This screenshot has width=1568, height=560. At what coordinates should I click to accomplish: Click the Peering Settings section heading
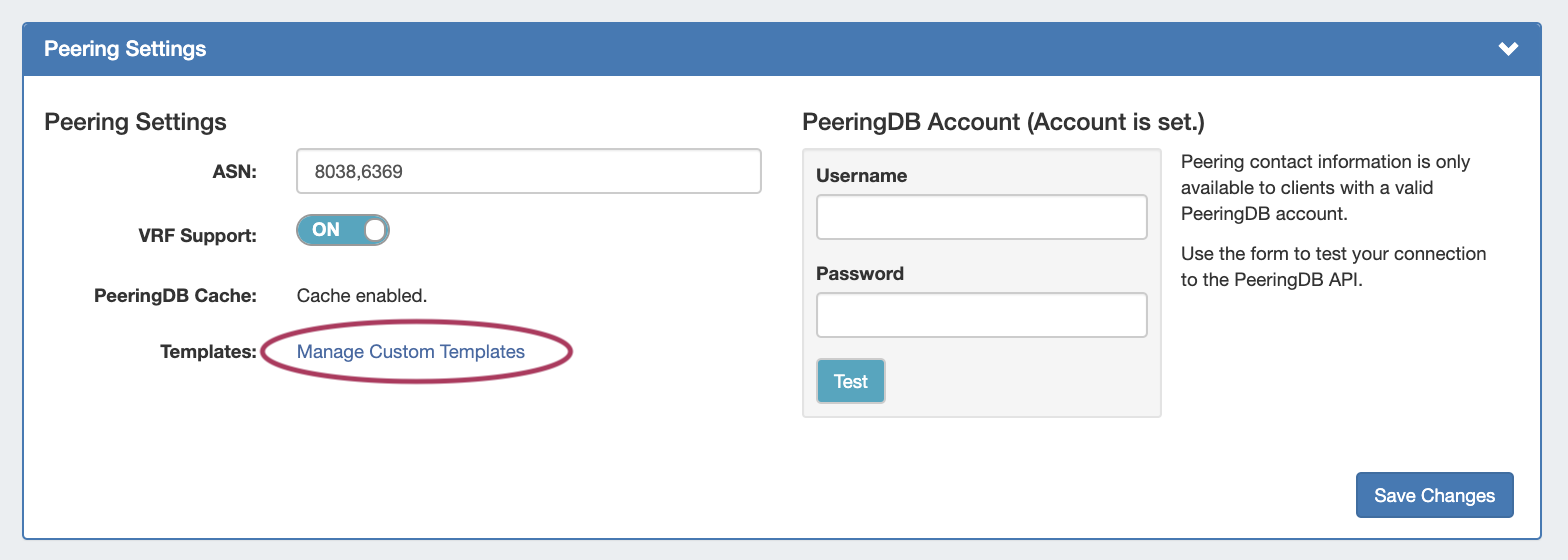coord(135,122)
